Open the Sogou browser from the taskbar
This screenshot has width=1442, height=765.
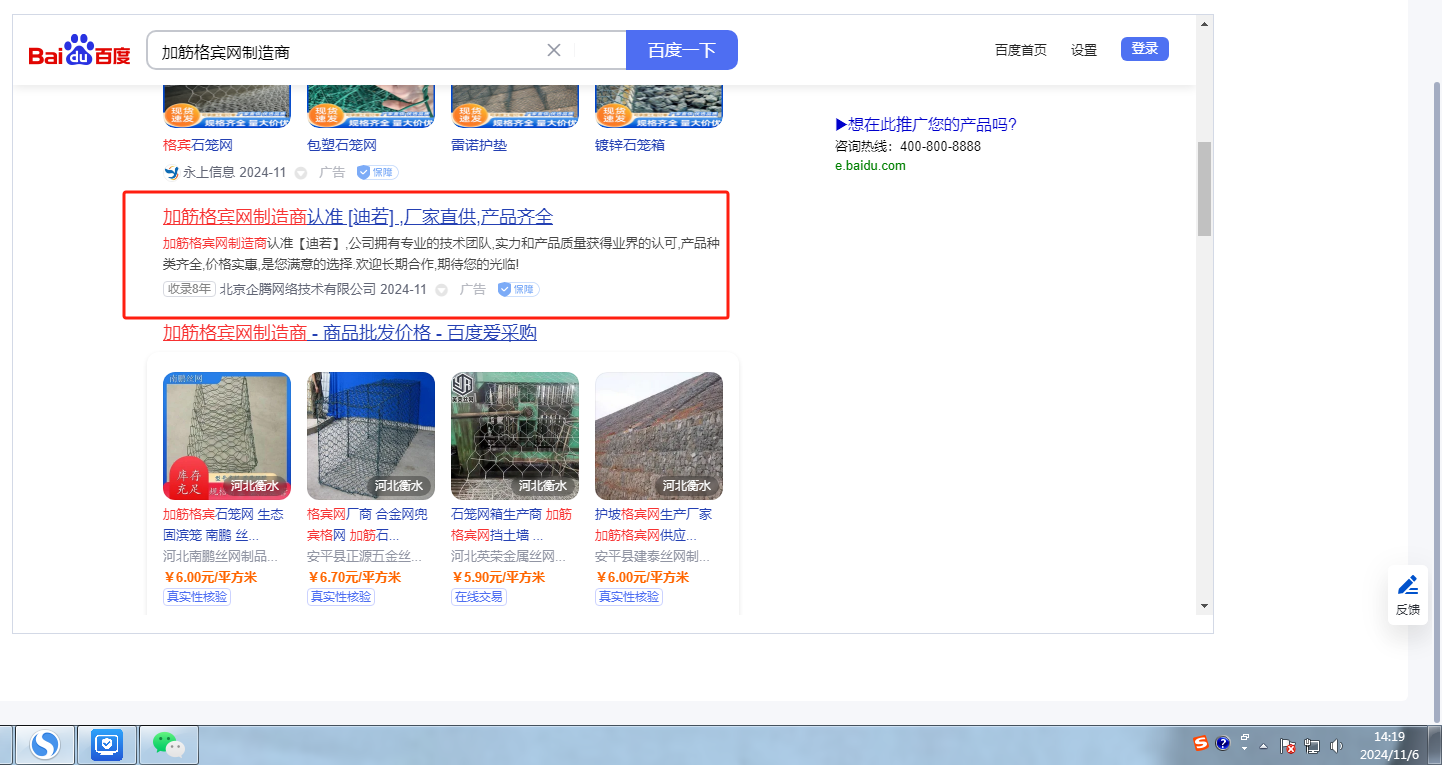coord(45,744)
